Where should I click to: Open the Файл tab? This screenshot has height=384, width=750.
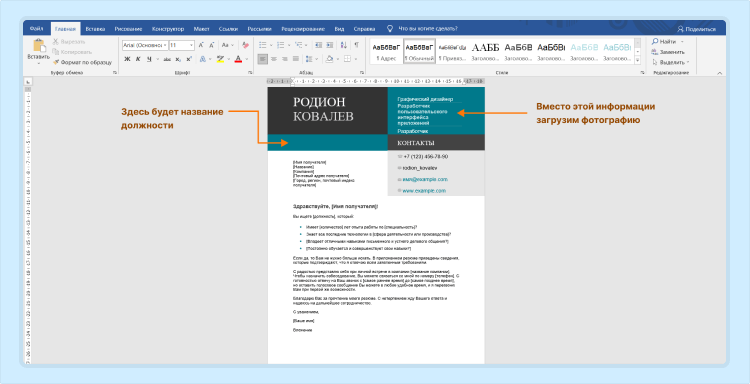[x=37, y=29]
